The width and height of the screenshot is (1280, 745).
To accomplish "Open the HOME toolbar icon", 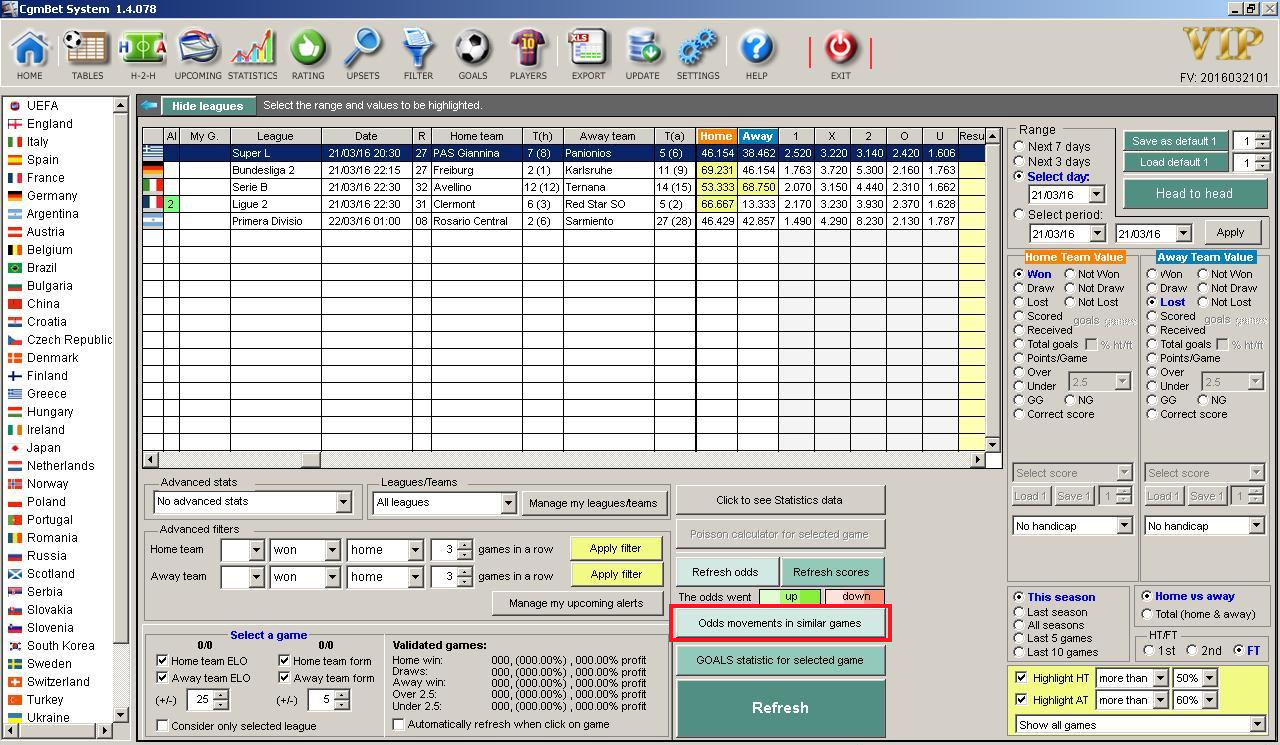I will (30, 48).
